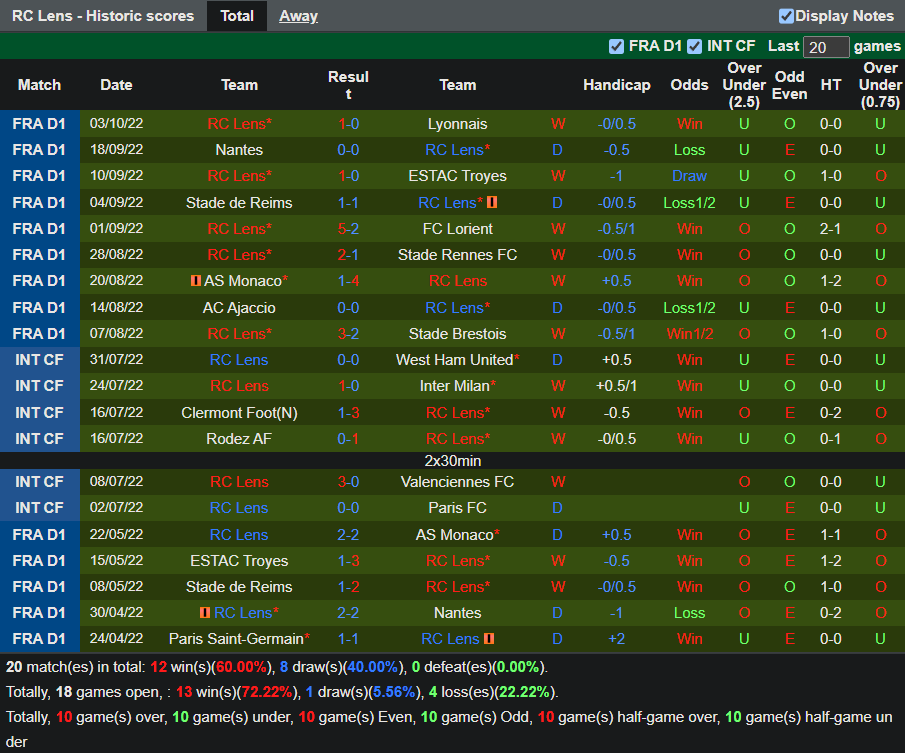Open ESTAC Troyes link in 10/09/22 row
Image resolution: width=905 pixels, height=753 pixels.
[457, 176]
